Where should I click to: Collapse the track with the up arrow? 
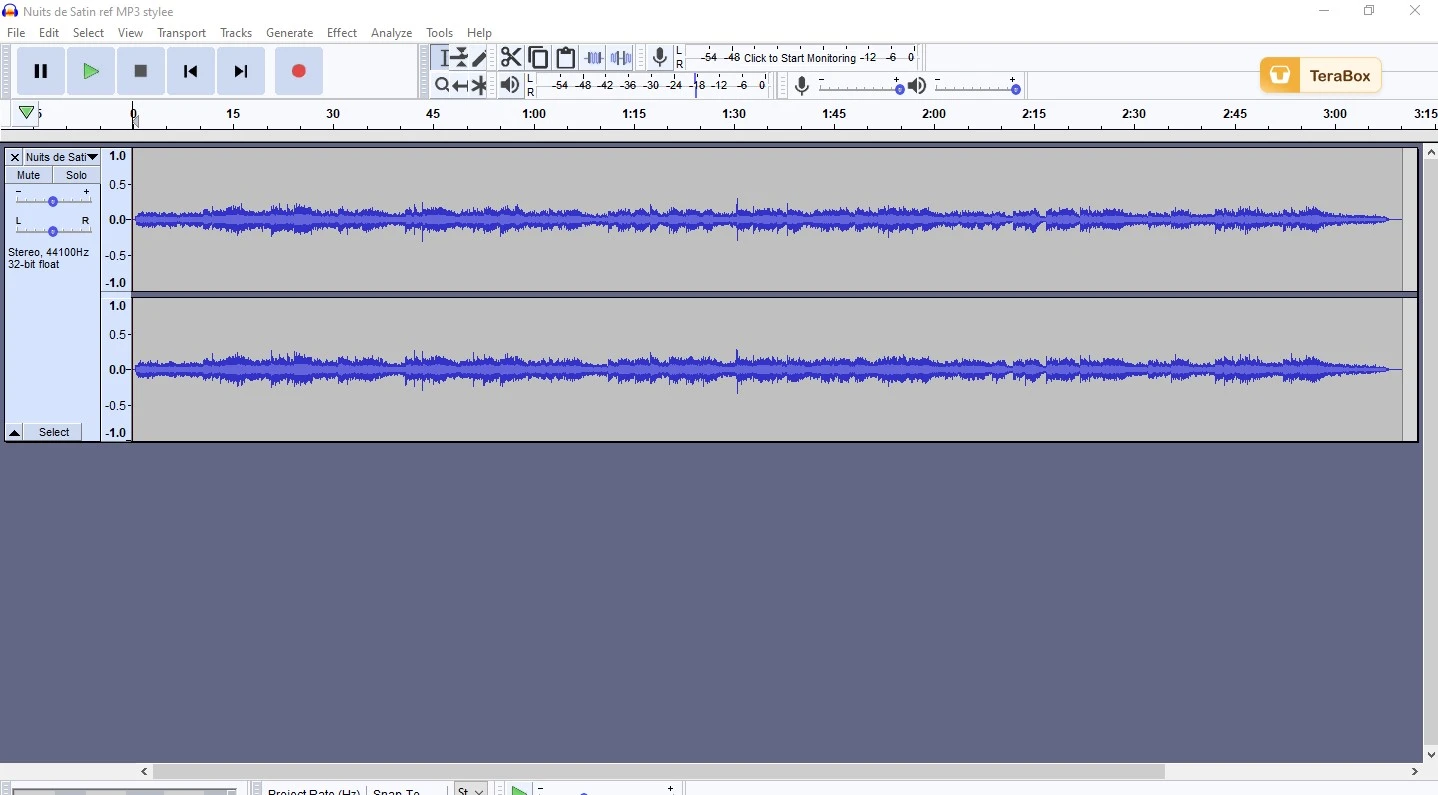15,433
